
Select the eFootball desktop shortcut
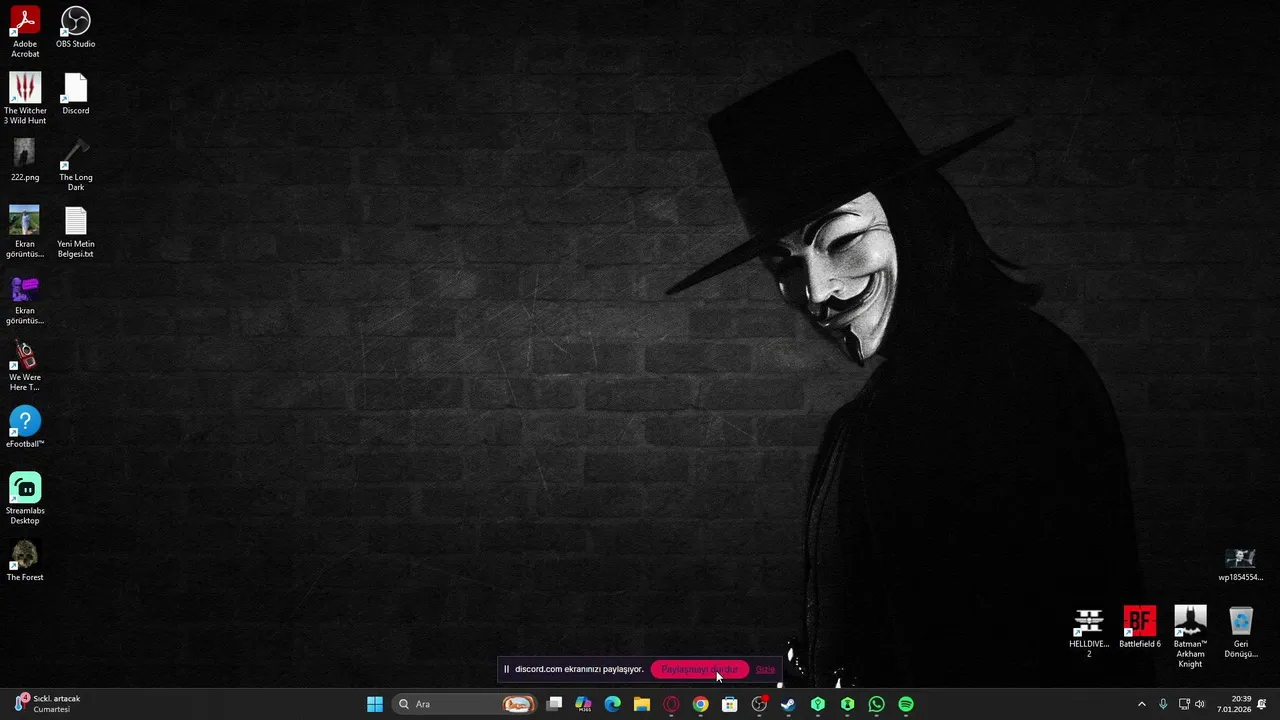tap(25, 427)
